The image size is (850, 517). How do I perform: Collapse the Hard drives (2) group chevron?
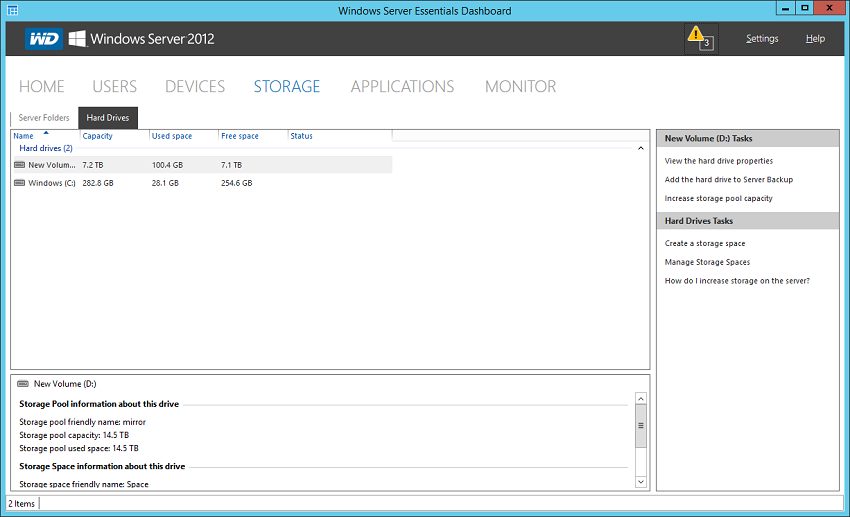tap(641, 148)
